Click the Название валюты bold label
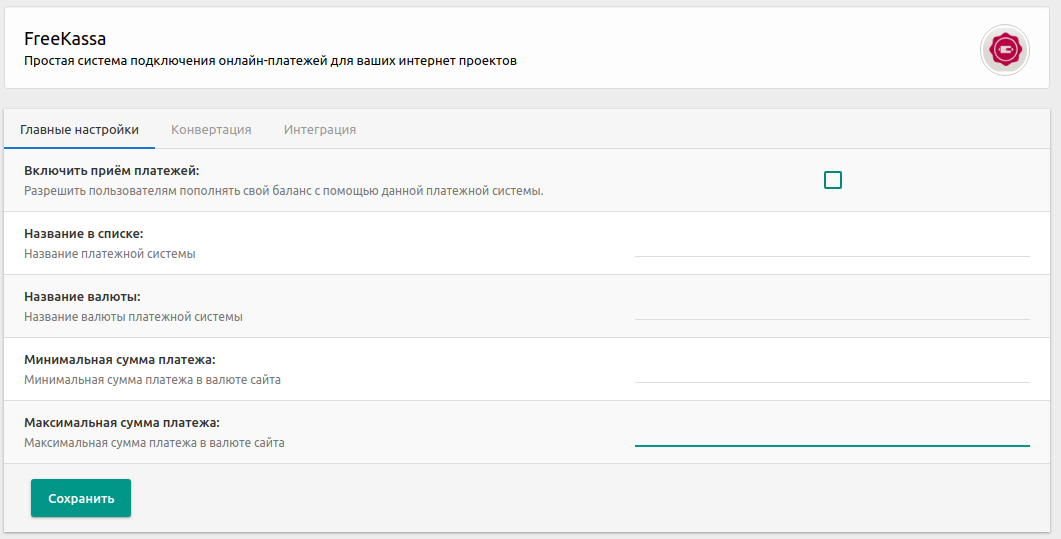Image resolution: width=1061 pixels, height=539 pixels. point(83,296)
